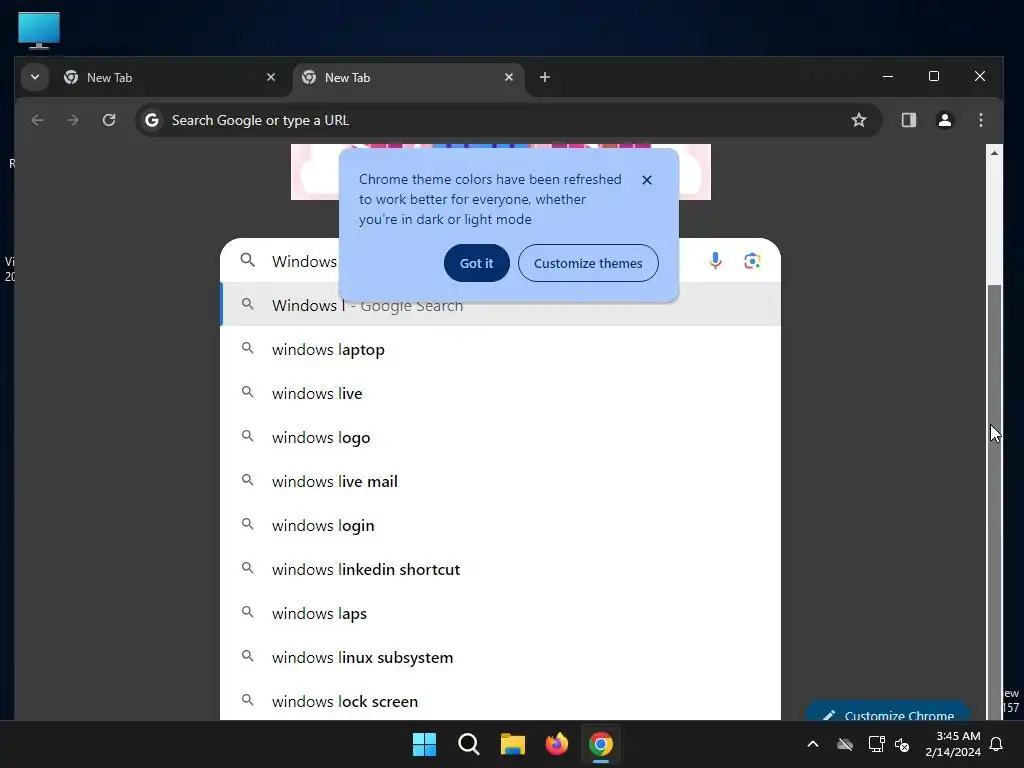1024x768 pixels.
Task: Go back with the back arrow
Action: tap(37, 120)
